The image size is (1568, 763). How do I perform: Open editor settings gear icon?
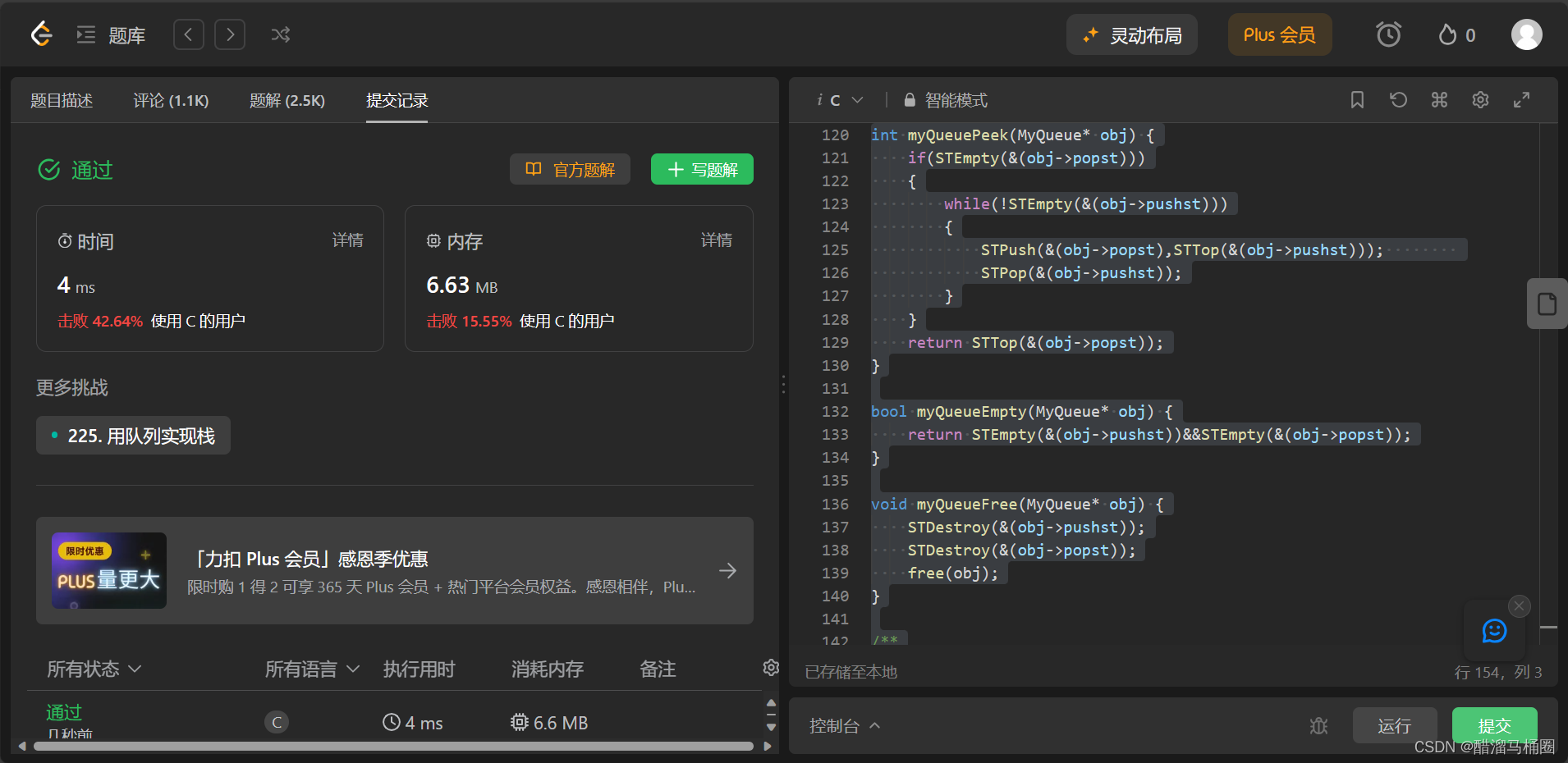click(1480, 99)
